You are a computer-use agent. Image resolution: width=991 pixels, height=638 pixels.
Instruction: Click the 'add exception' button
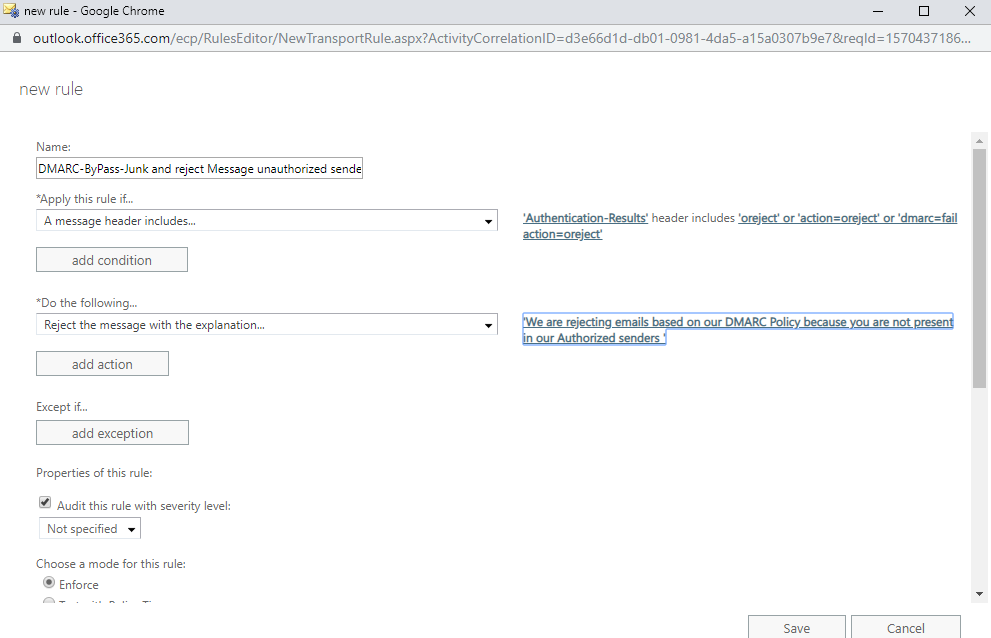tap(112, 432)
